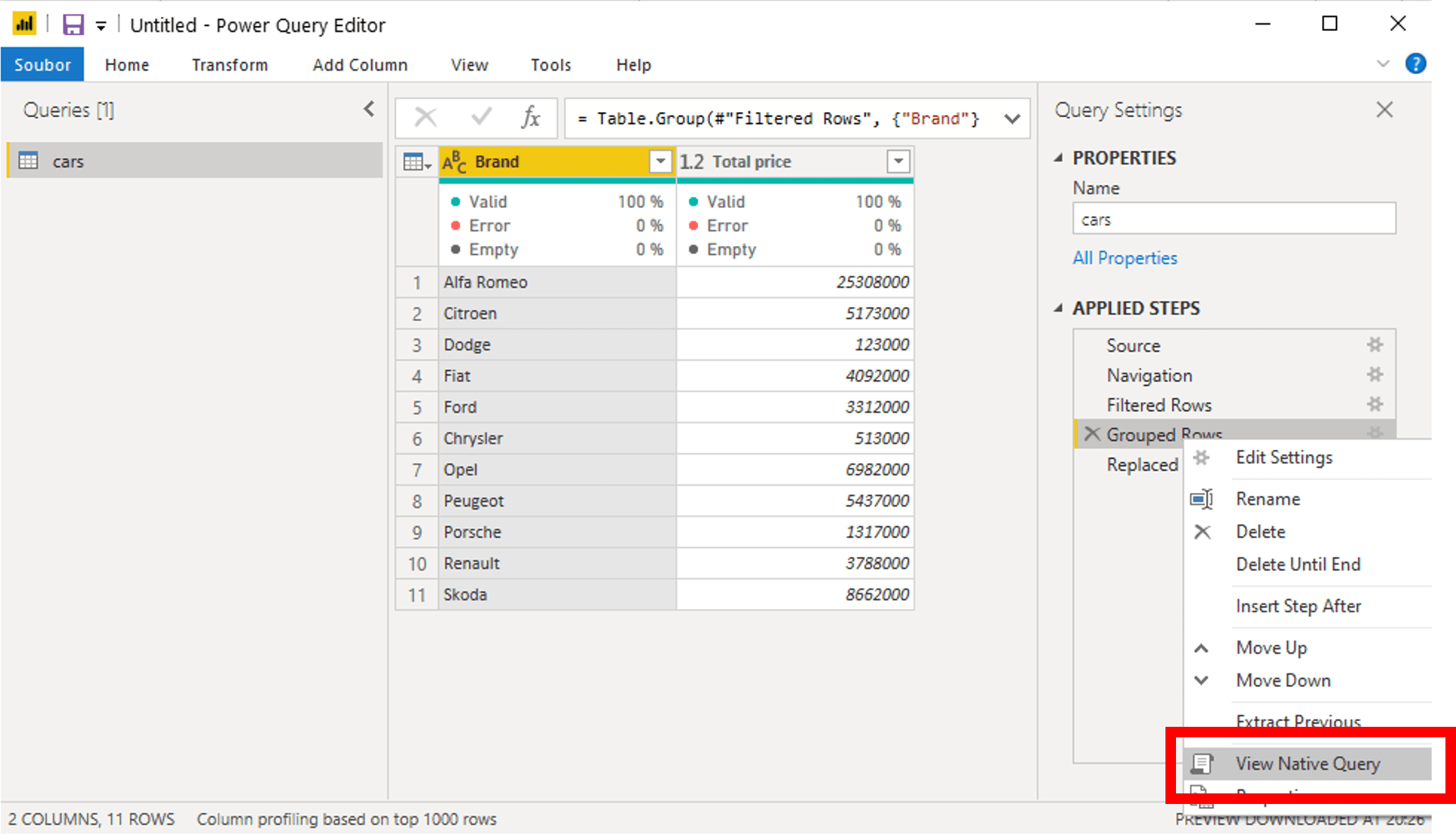Select the Brand column header

pos(557,162)
